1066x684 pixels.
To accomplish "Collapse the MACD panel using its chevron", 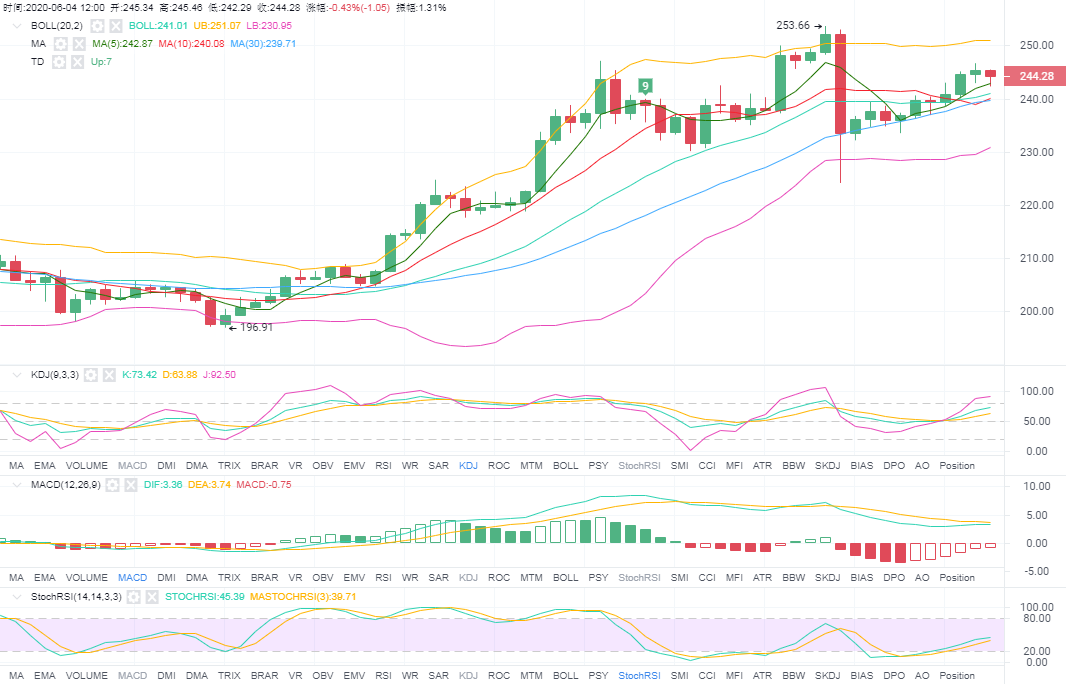I will click(x=17, y=485).
